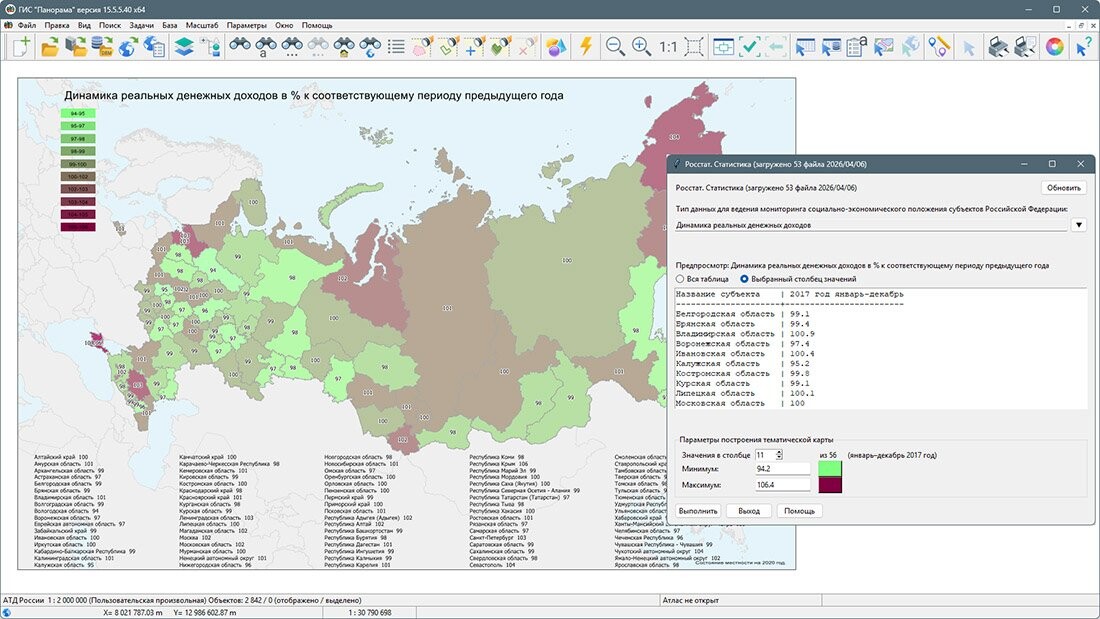1100x619 pixels.
Task: Set map scale to 1:1
Action: click(668, 46)
